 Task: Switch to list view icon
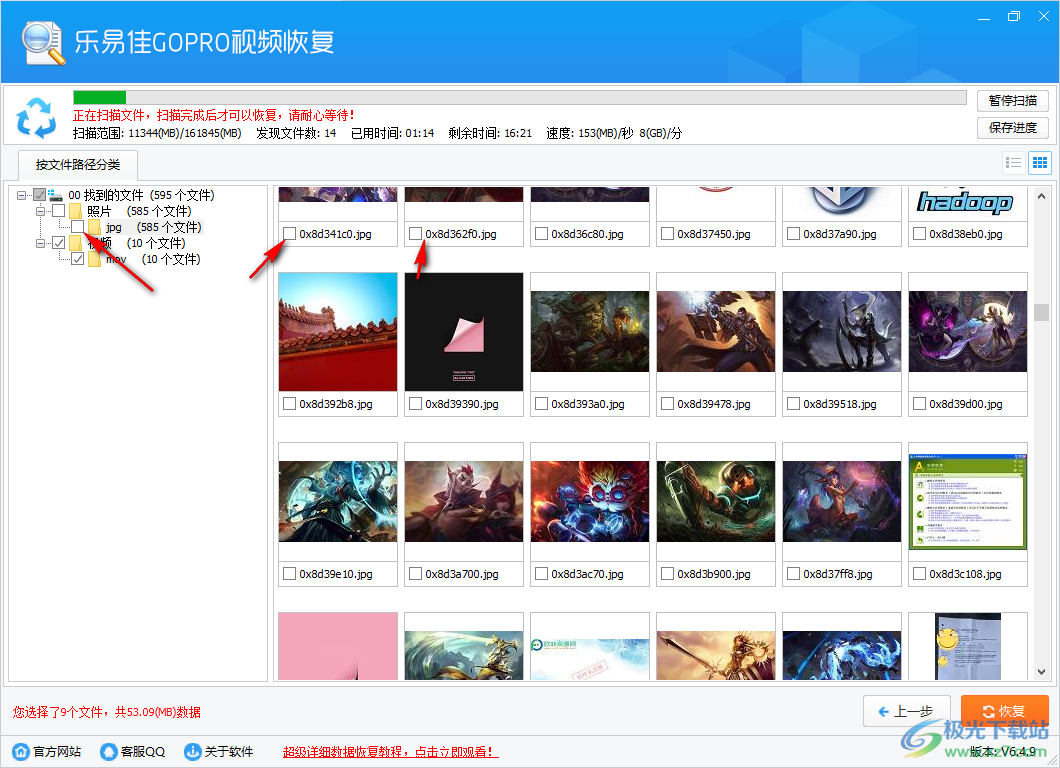tap(1013, 162)
